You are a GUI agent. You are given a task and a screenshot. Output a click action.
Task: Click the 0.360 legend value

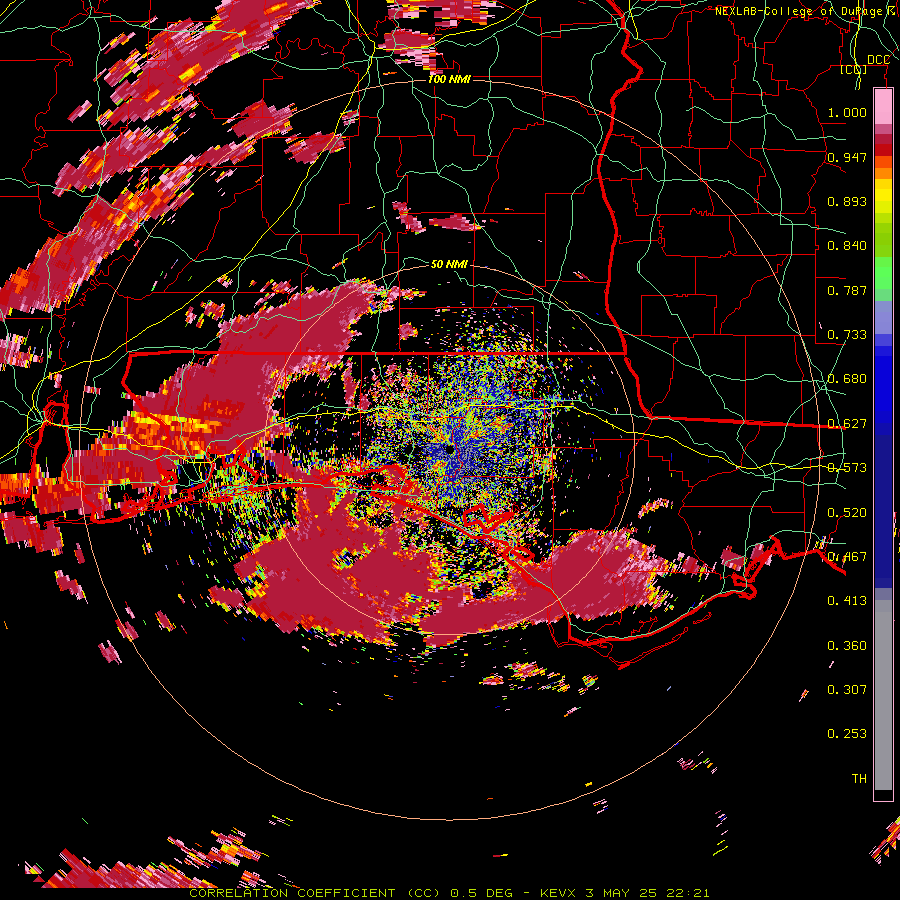[847, 645]
